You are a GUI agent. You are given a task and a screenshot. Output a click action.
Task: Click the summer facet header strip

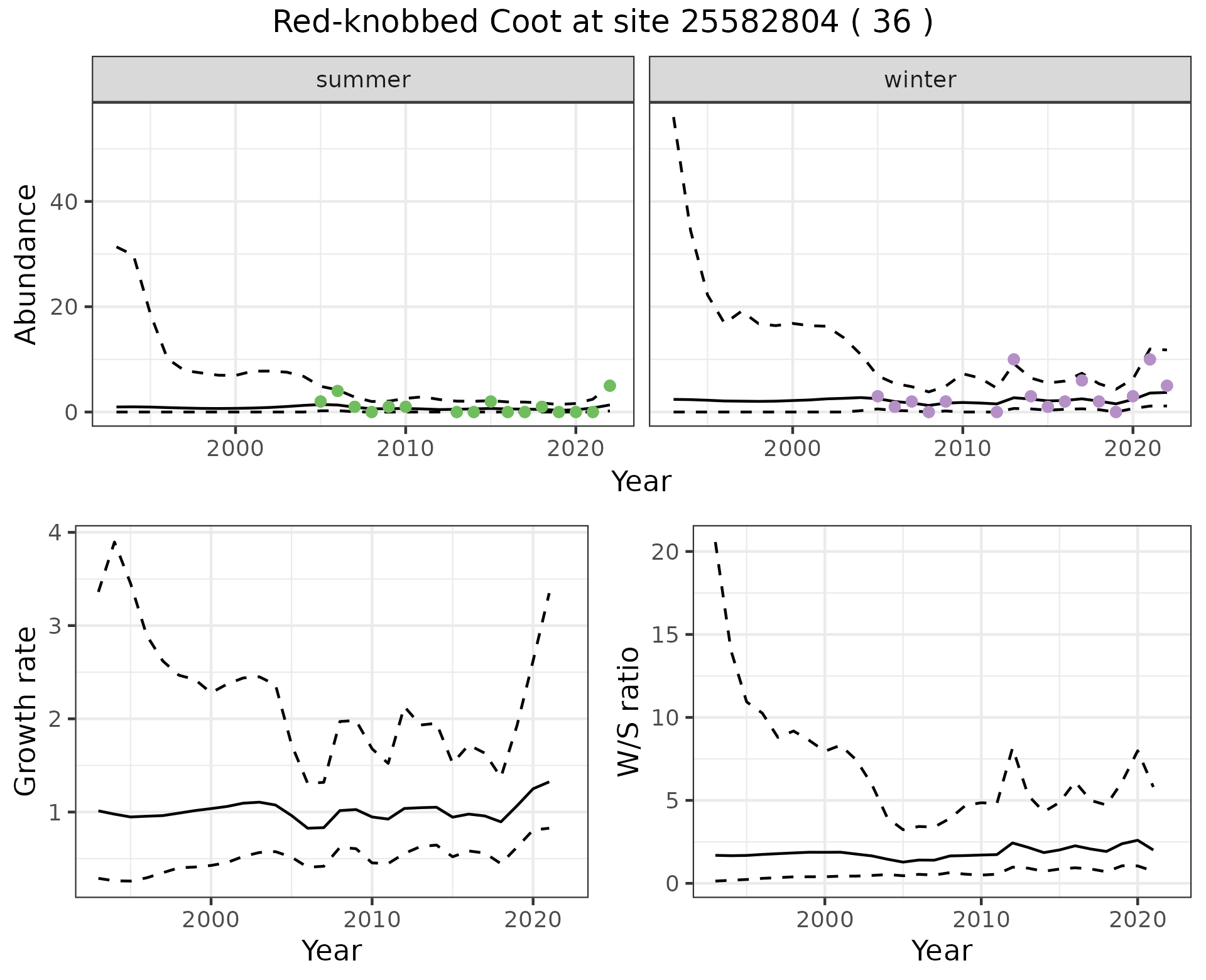coord(363,80)
